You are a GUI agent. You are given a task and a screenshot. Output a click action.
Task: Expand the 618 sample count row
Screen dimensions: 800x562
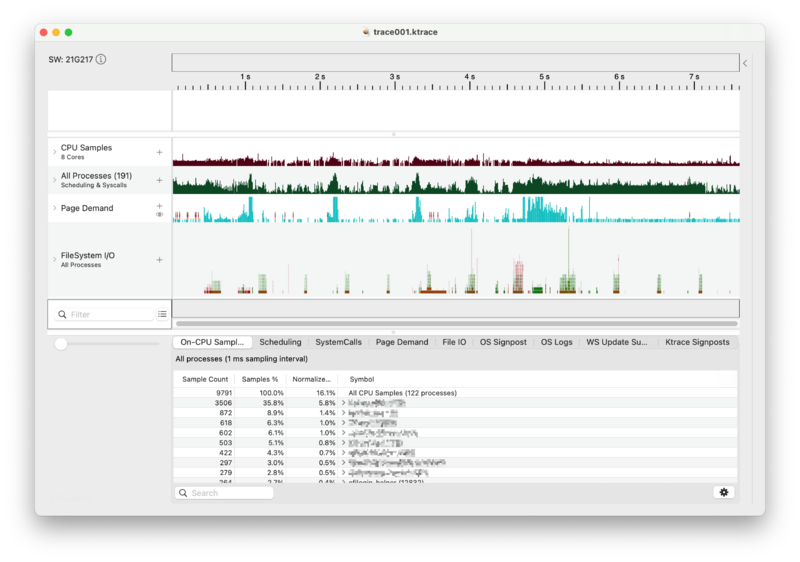(343, 423)
